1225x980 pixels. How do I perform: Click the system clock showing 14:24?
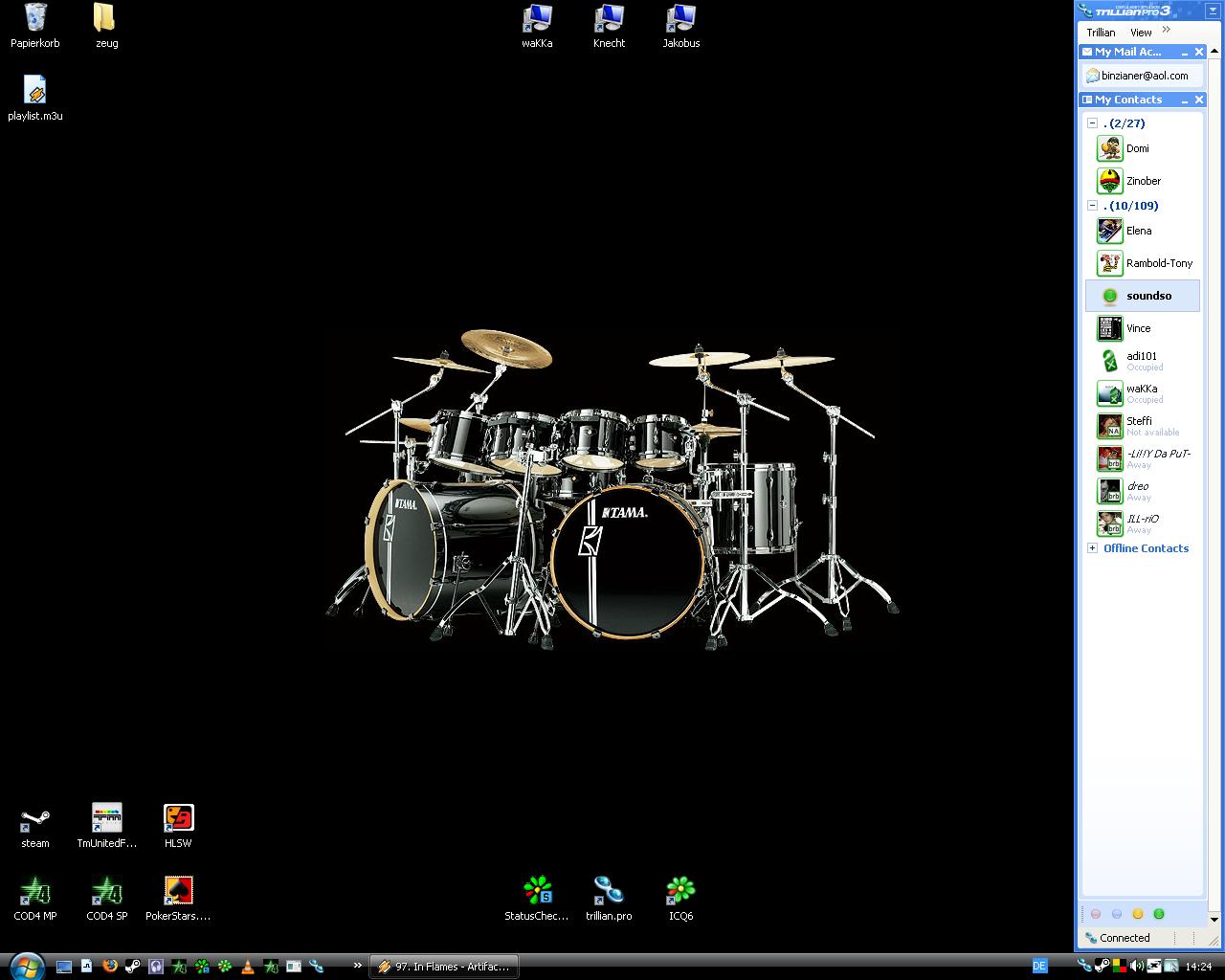1198,967
